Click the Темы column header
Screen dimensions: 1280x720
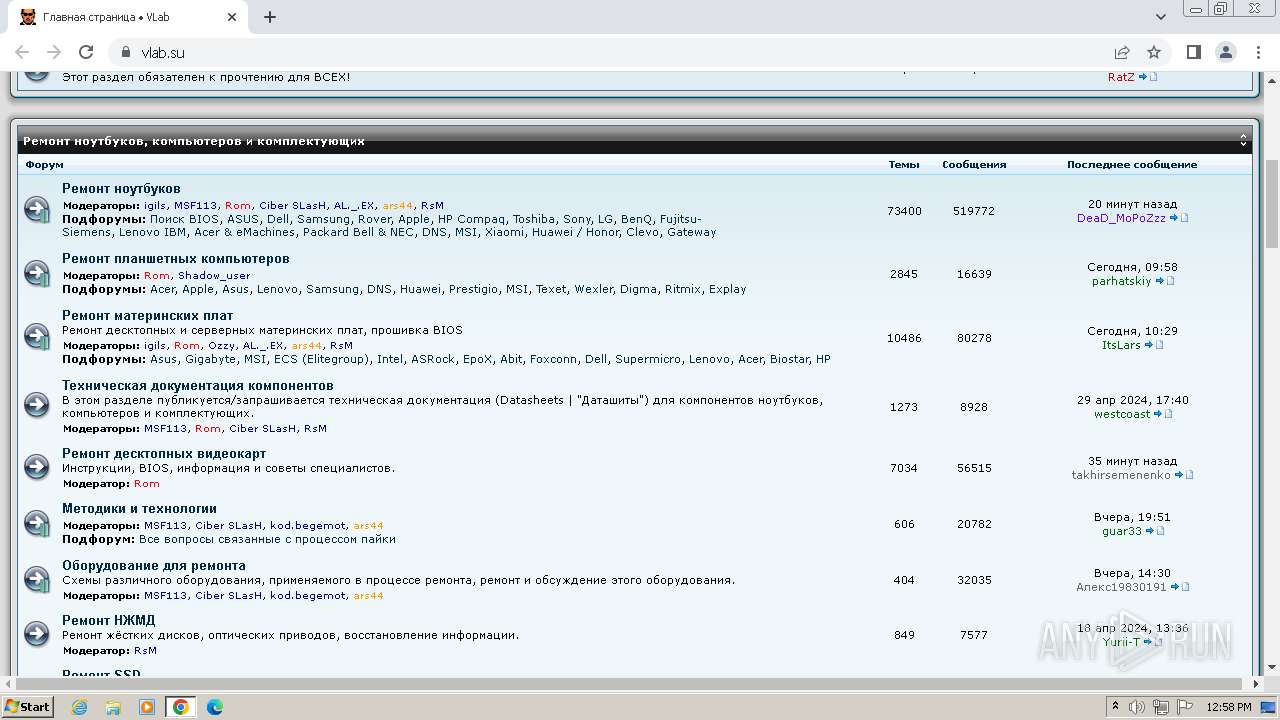coord(904,165)
